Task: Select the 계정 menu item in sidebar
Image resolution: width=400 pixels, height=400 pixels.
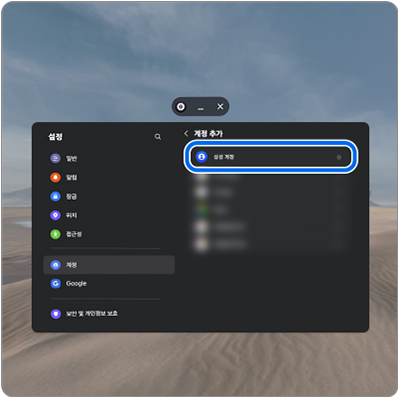Action: click(x=109, y=265)
